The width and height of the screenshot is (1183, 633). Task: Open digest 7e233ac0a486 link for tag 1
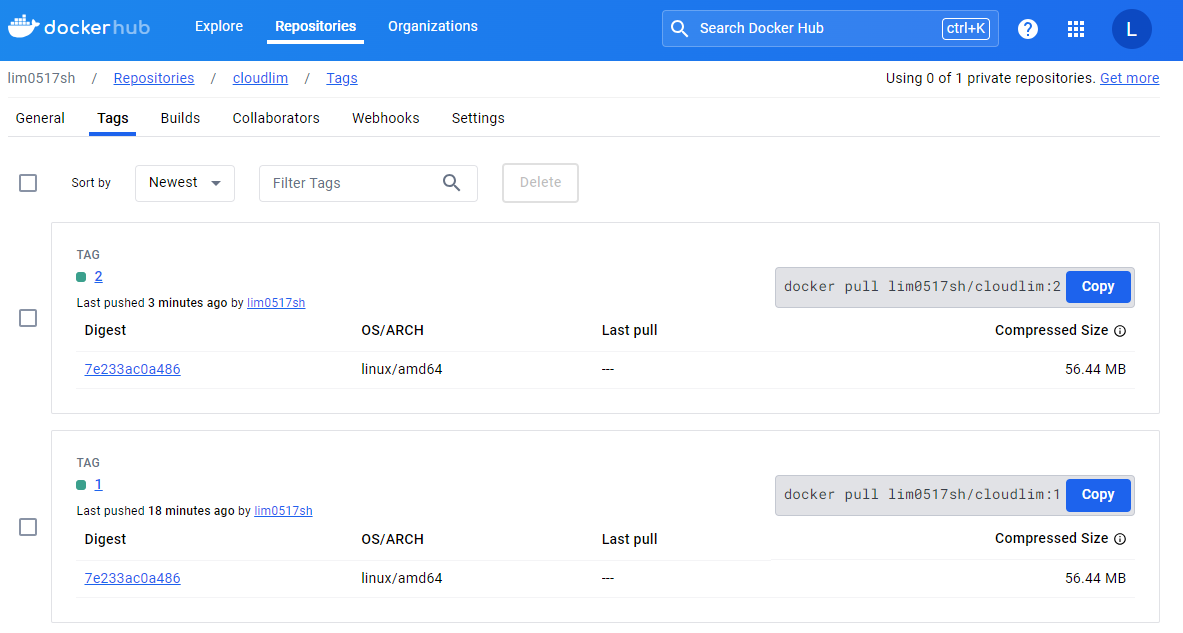click(132, 579)
